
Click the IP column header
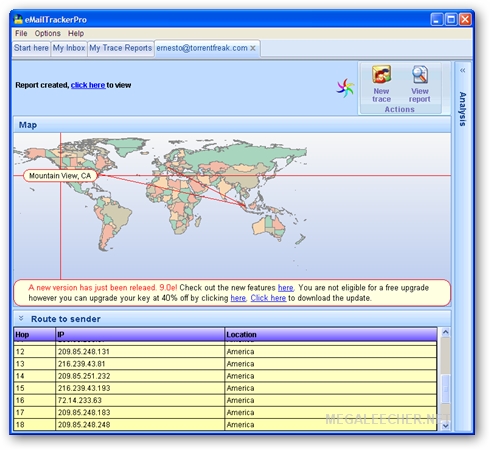point(140,335)
